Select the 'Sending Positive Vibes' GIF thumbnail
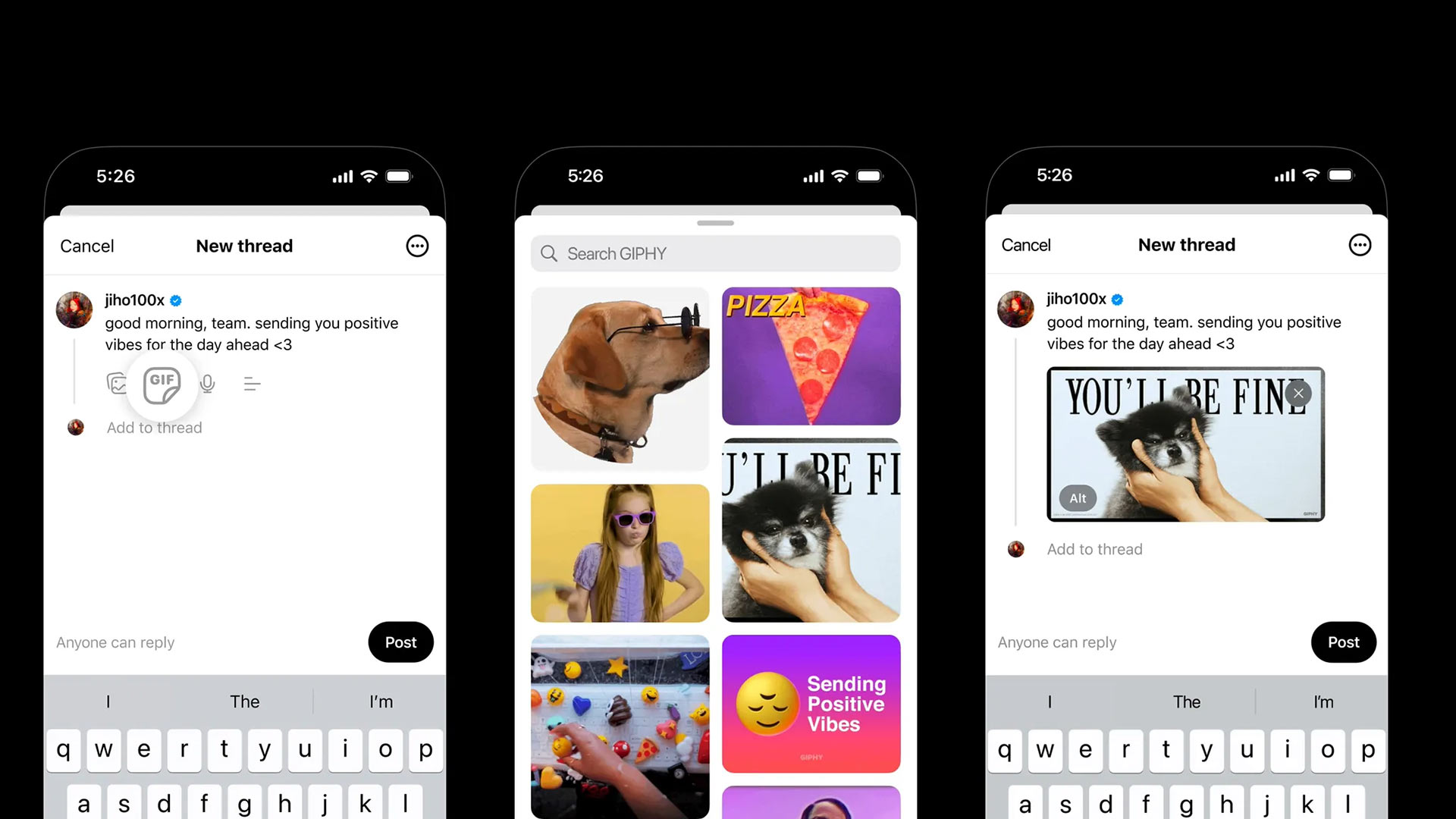Viewport: 1456px width, 819px height. pyautogui.click(x=811, y=702)
